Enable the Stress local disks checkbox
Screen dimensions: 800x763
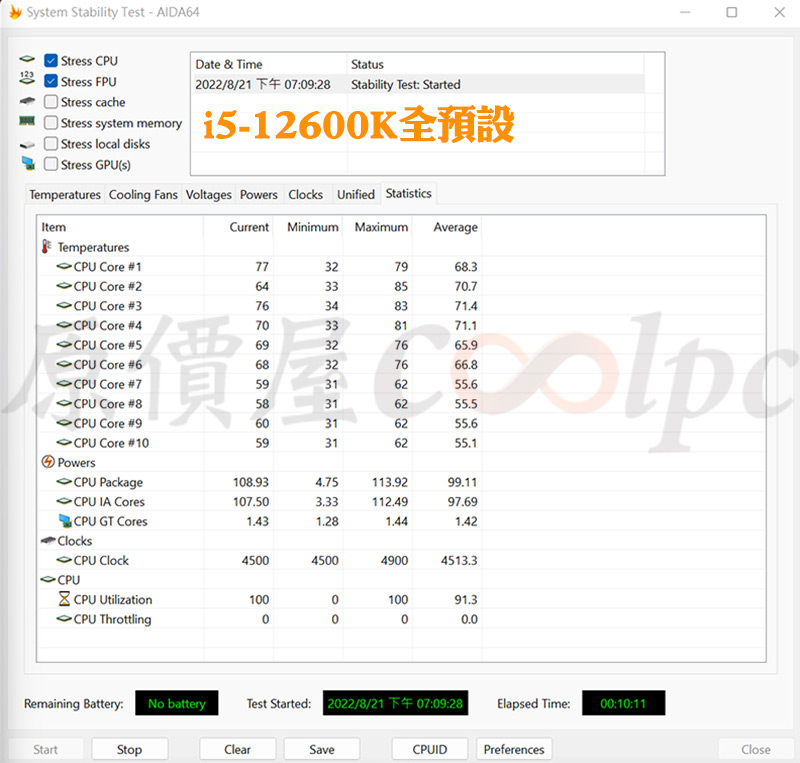(51, 144)
